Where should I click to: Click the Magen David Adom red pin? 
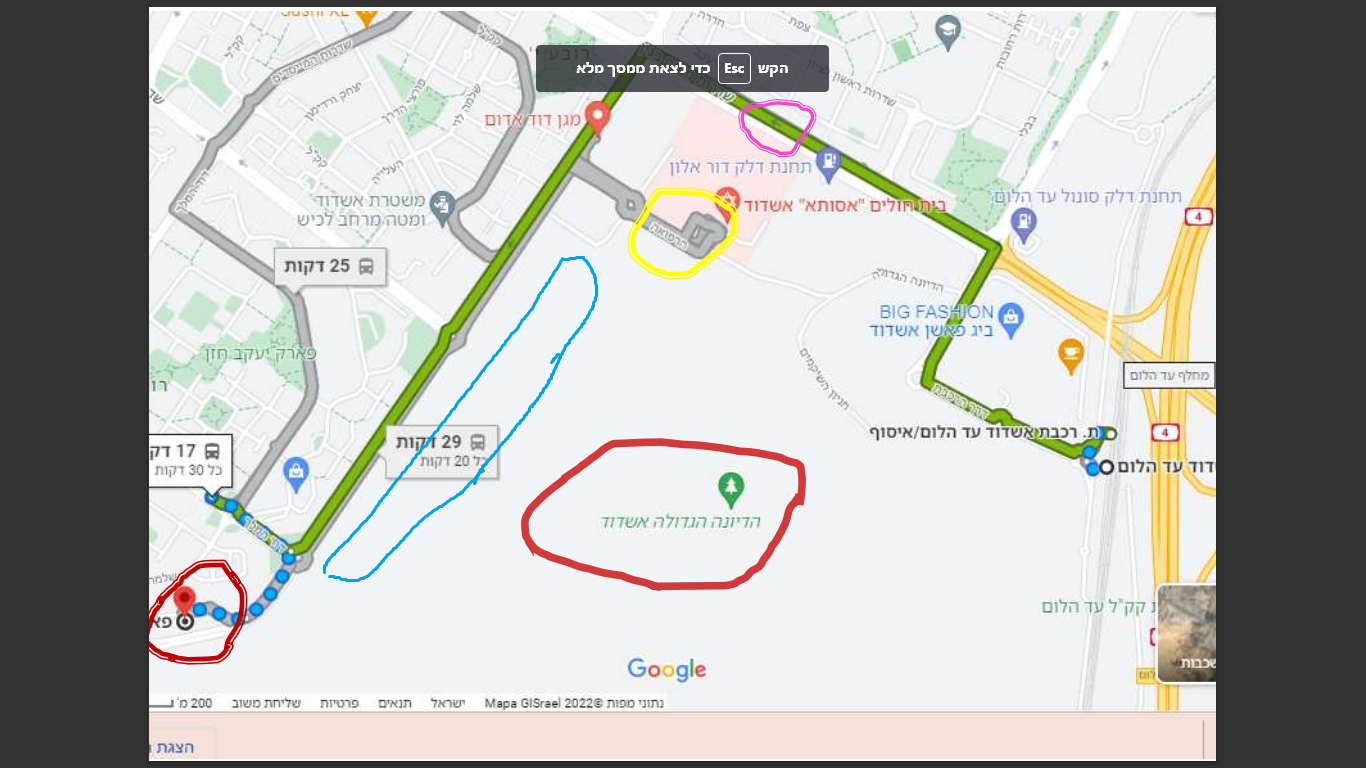[x=598, y=118]
